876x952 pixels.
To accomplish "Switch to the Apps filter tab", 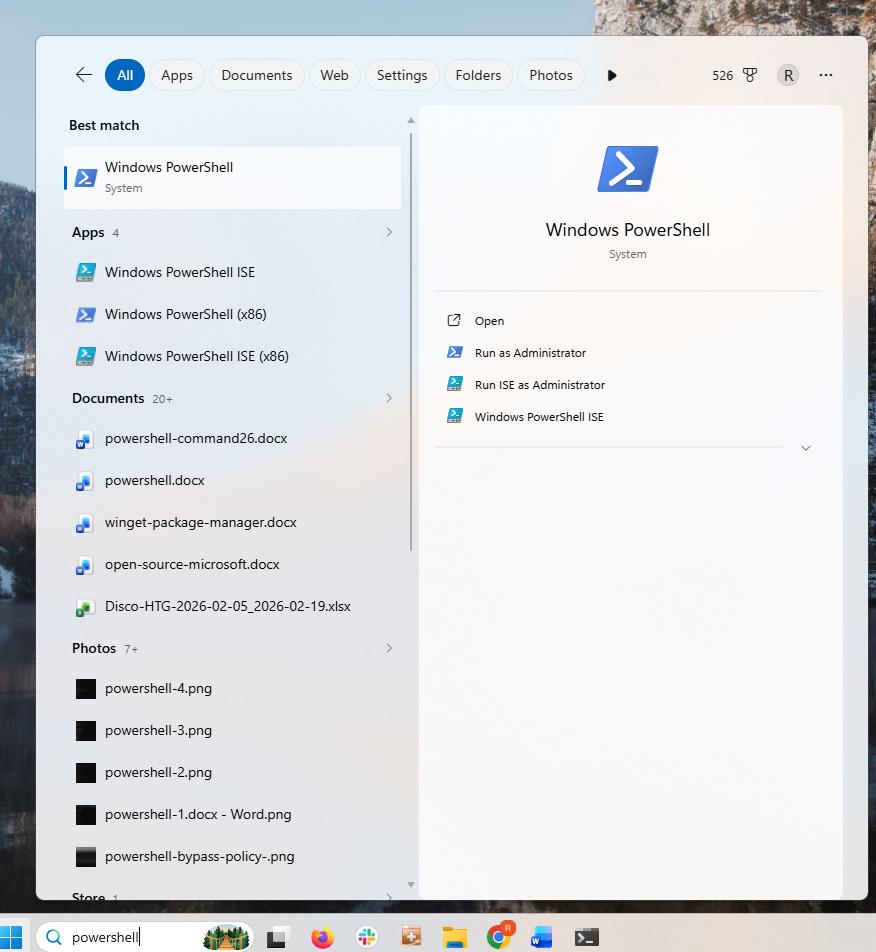I will [177, 75].
